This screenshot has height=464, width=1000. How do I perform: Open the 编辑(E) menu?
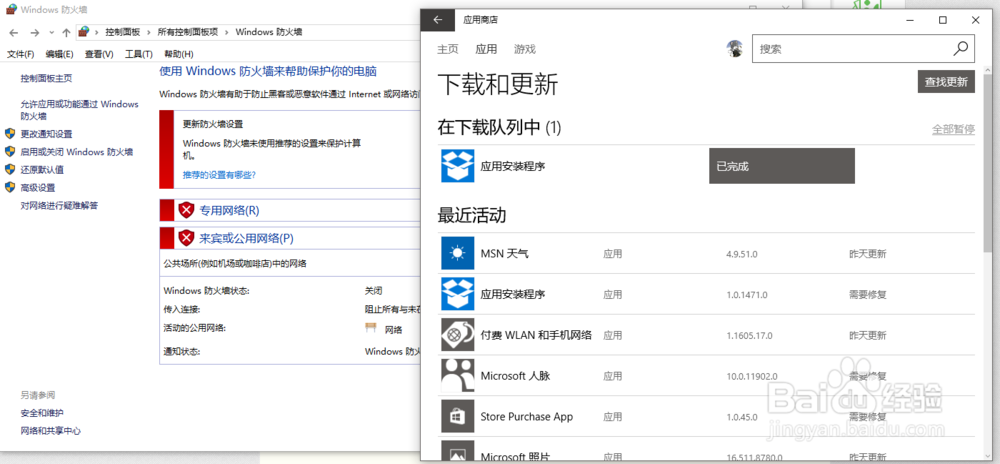coord(59,54)
